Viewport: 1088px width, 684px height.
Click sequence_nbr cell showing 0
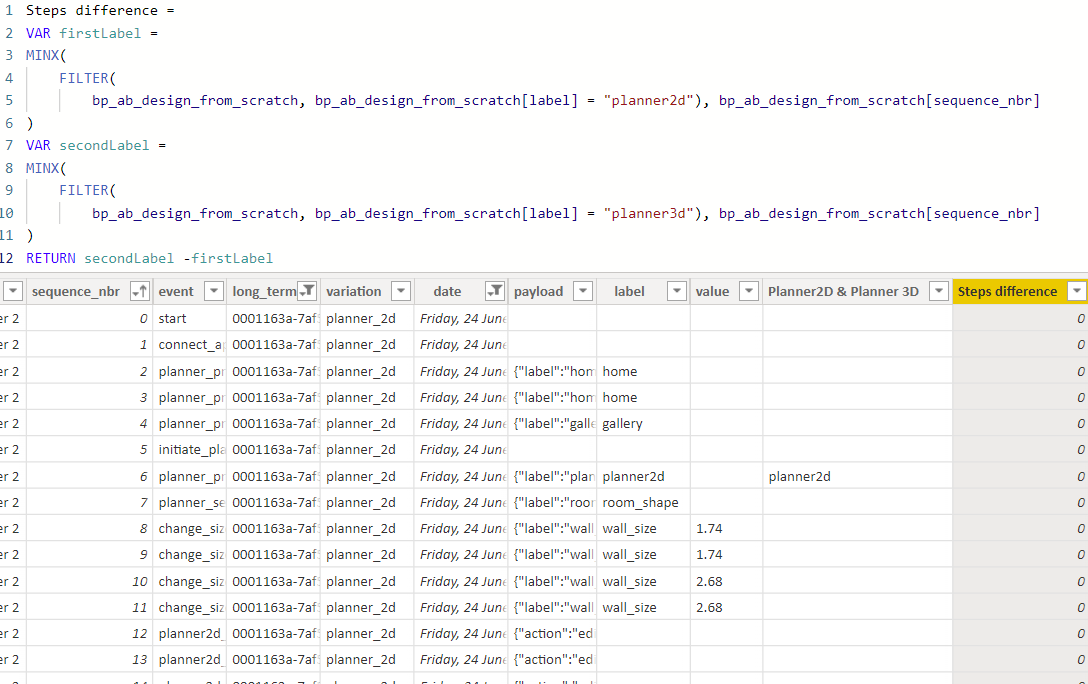coord(90,318)
